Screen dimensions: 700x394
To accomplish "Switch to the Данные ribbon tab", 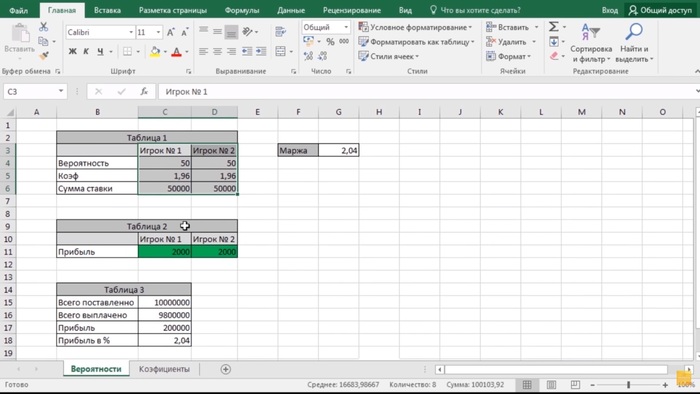I will click(x=291, y=10).
